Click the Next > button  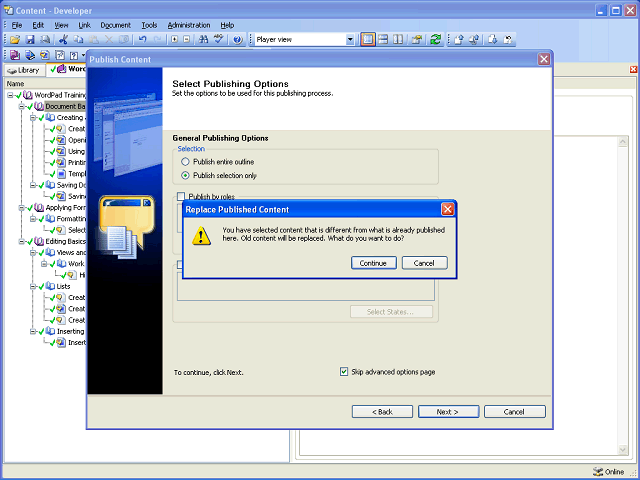point(448,412)
